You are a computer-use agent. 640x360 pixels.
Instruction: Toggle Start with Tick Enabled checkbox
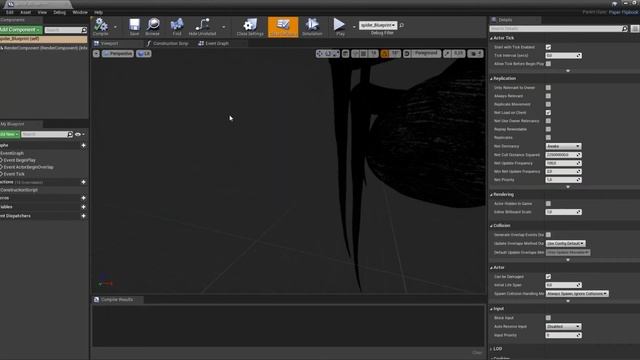548,47
